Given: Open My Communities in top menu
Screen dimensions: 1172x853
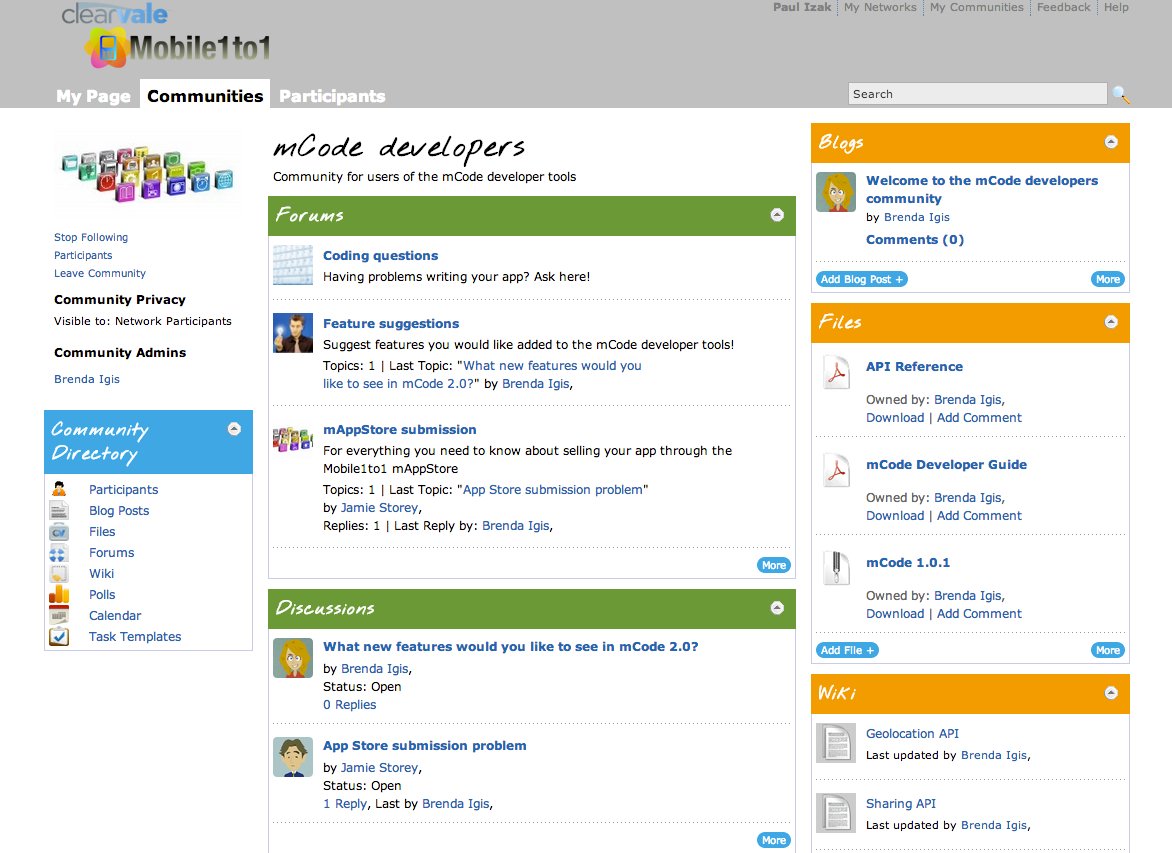Looking at the screenshot, I should click(x=976, y=7).
